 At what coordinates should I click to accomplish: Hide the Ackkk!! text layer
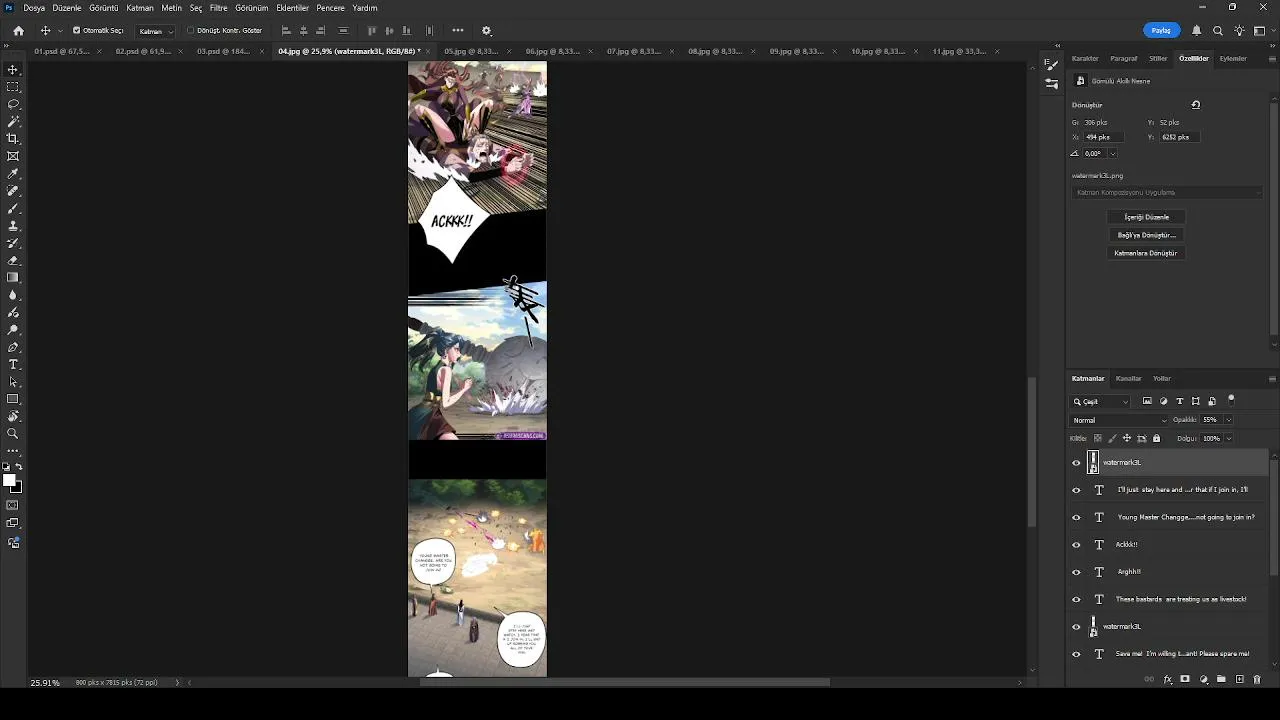(x=1076, y=545)
